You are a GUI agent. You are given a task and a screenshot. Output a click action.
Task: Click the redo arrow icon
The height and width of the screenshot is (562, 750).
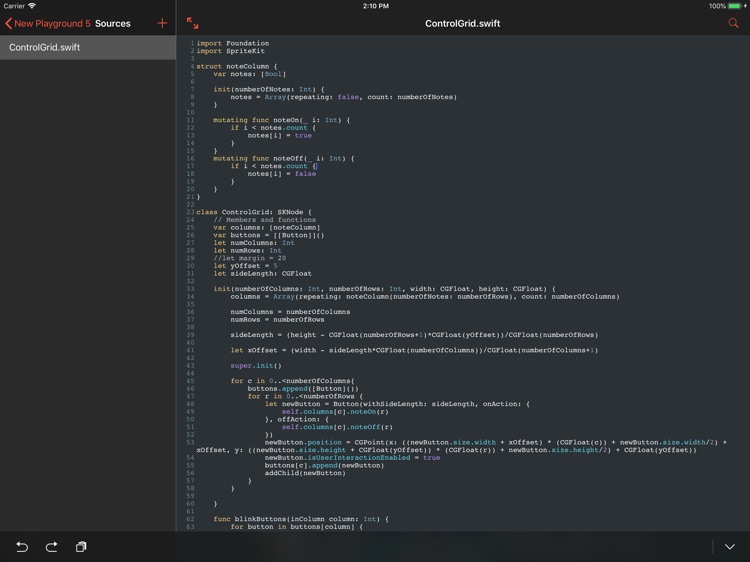click(x=52, y=547)
